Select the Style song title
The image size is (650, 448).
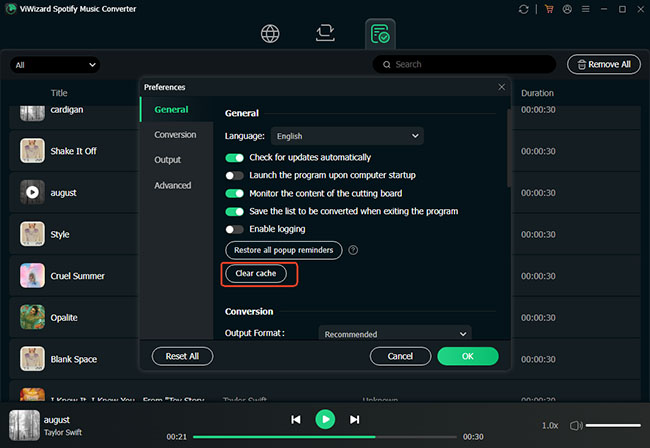click(60, 235)
